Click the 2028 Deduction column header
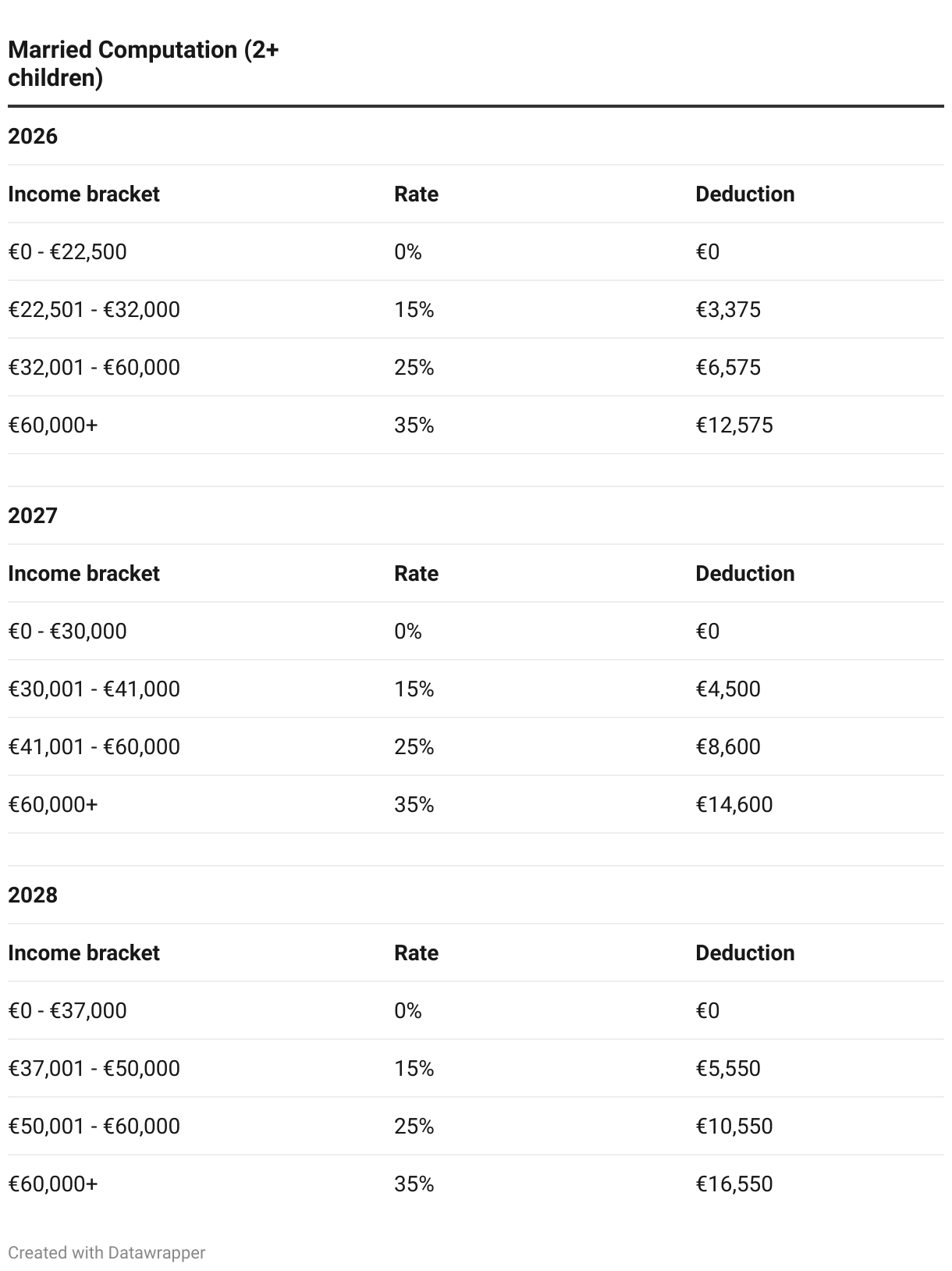This screenshot has height=1271, width=952. pos(744,953)
